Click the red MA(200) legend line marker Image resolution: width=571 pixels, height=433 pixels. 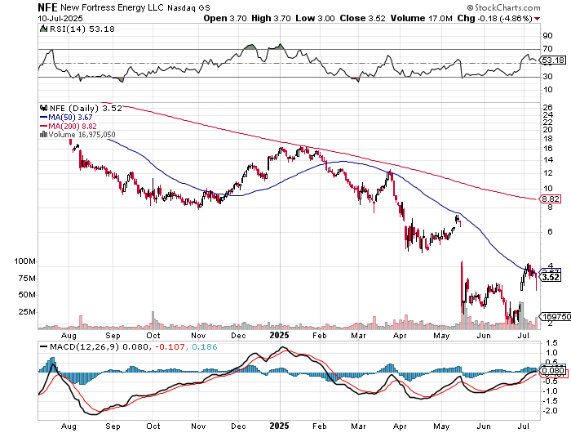click(43, 126)
